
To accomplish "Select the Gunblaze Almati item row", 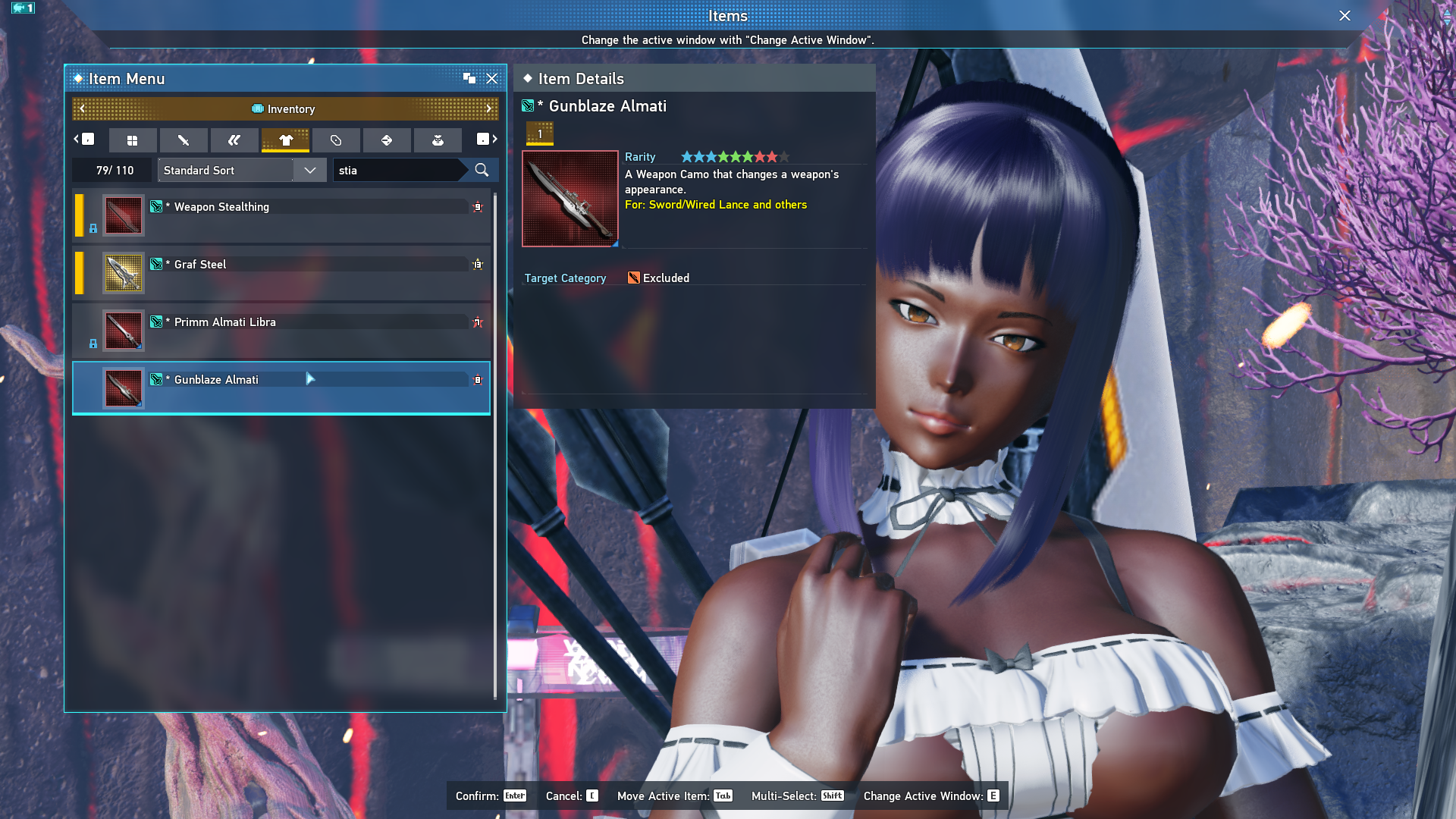I will pos(281,388).
